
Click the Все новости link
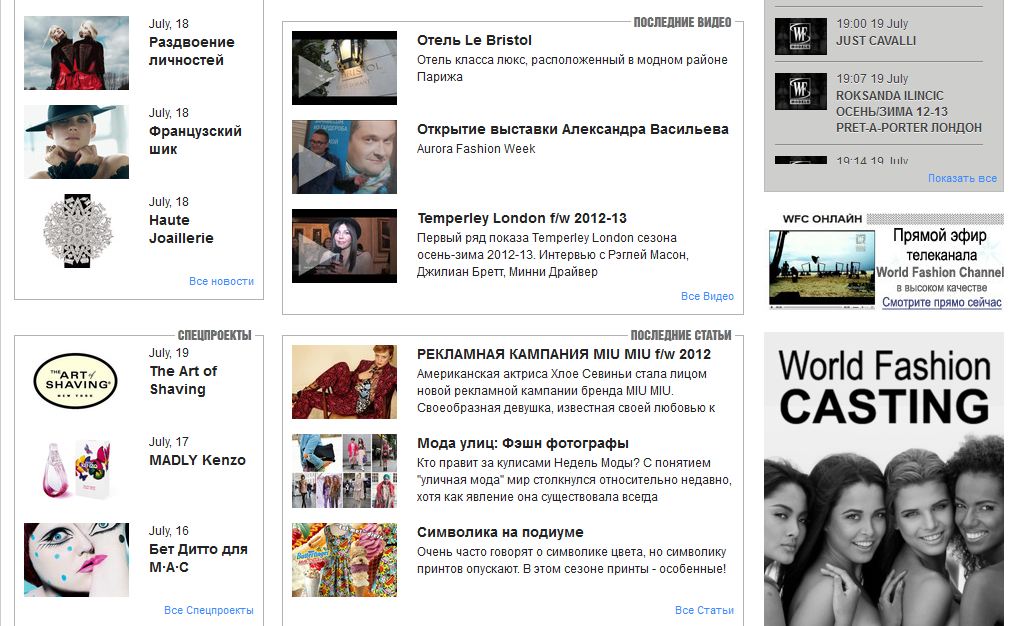[x=221, y=281]
